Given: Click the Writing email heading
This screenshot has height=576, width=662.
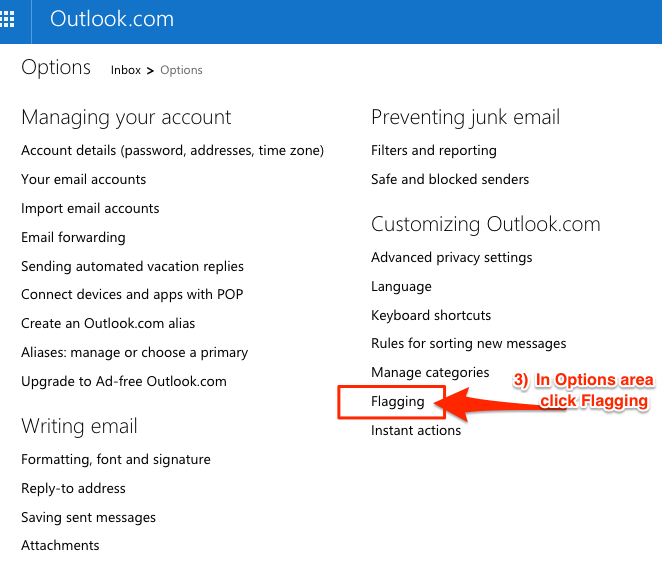Looking at the screenshot, I should coord(79,426).
